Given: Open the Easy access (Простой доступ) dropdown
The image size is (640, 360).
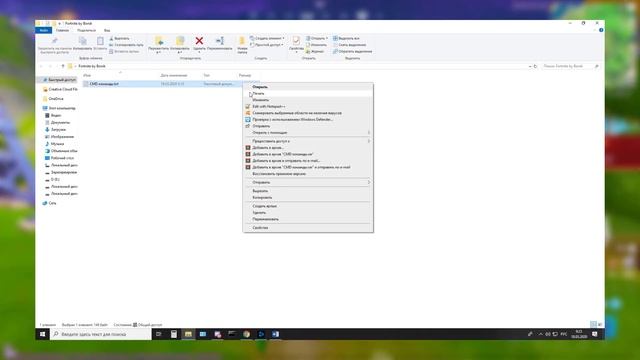Looking at the screenshot, I should pos(267,45).
